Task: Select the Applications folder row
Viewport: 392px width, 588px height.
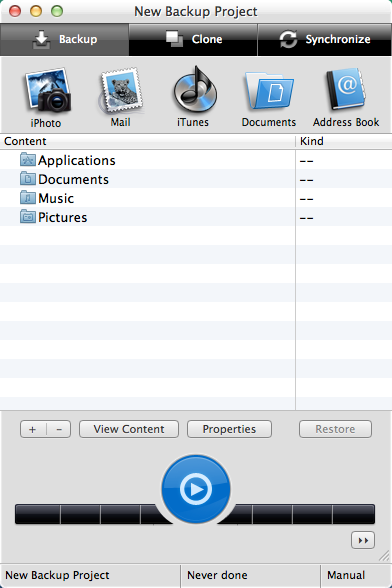Action: [196, 160]
